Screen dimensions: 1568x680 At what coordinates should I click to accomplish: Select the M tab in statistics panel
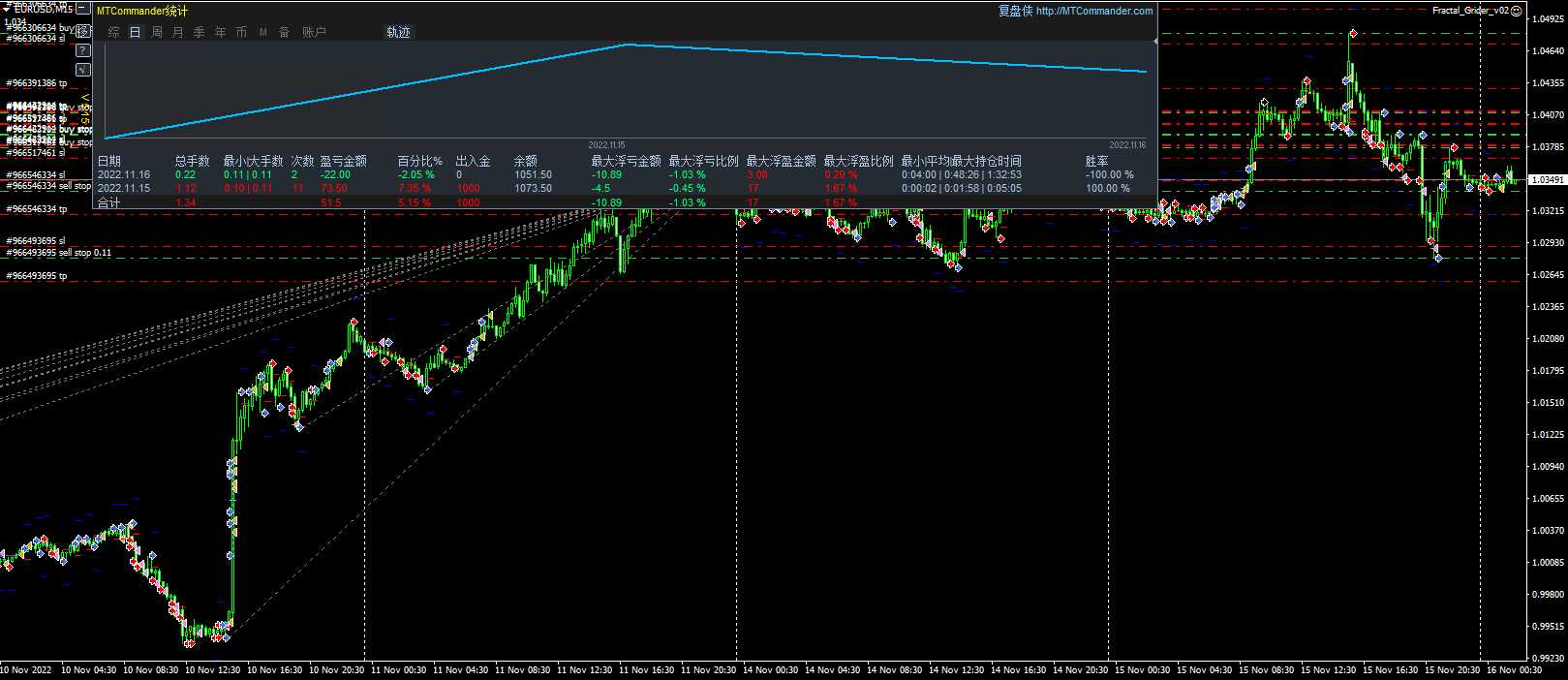263,32
